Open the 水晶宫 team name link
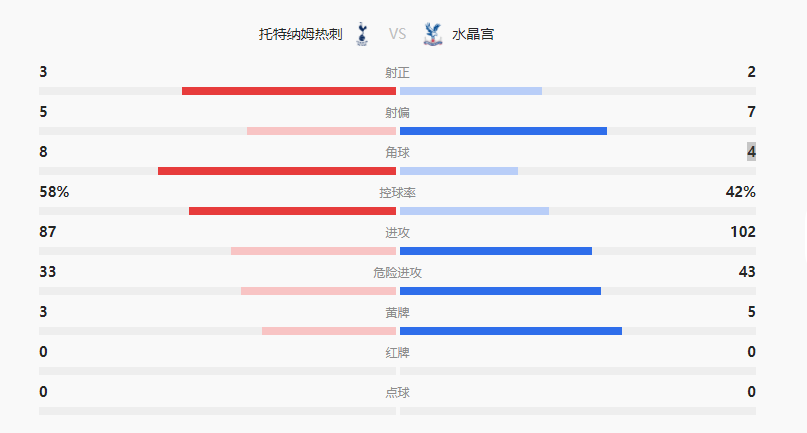The height and width of the screenshot is (433, 807). pyautogui.click(x=472, y=34)
